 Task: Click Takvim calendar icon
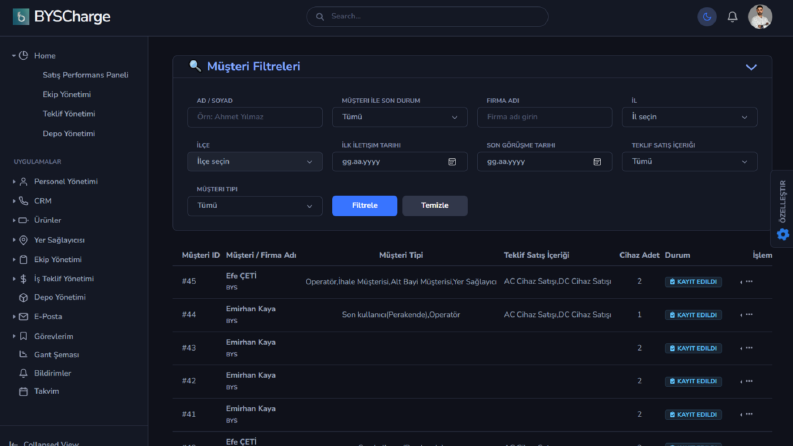23,391
